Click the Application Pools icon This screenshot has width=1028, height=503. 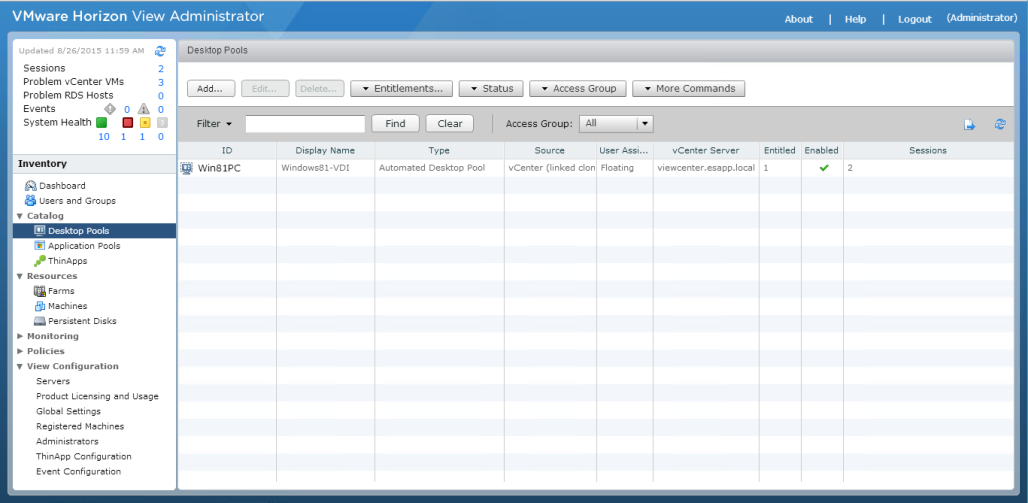39,246
